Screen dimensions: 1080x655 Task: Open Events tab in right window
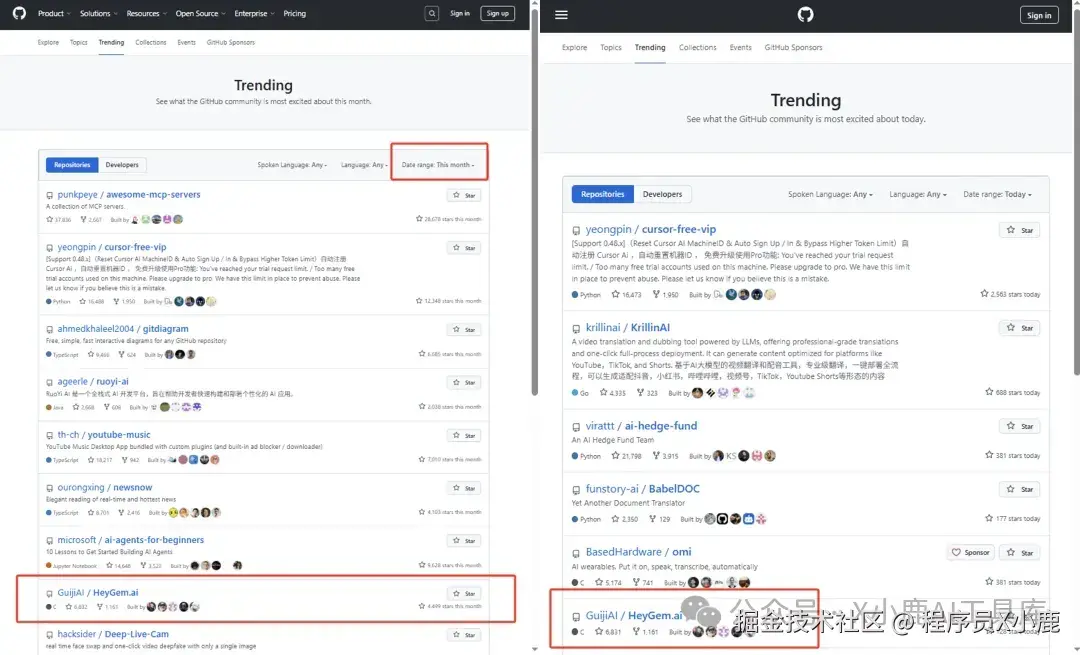(740, 48)
